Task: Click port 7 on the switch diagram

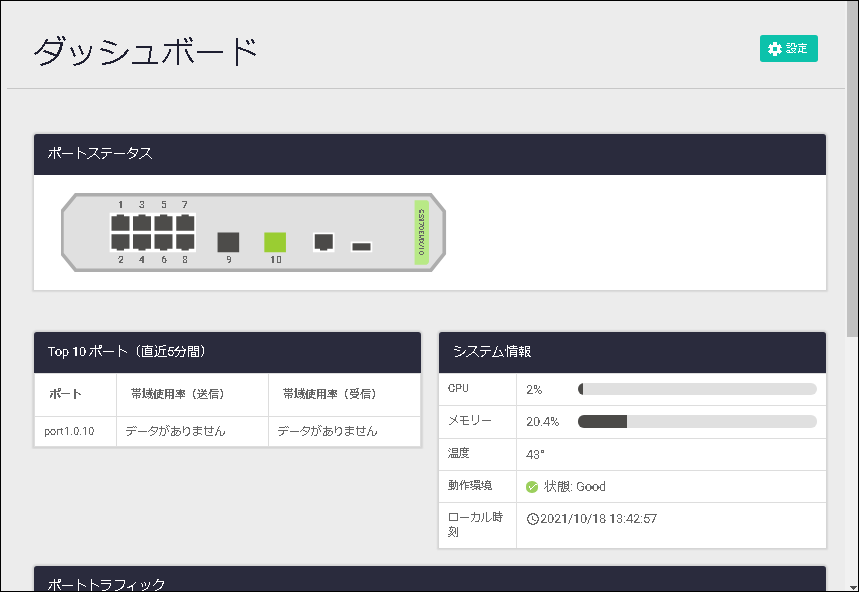Action: click(x=185, y=223)
